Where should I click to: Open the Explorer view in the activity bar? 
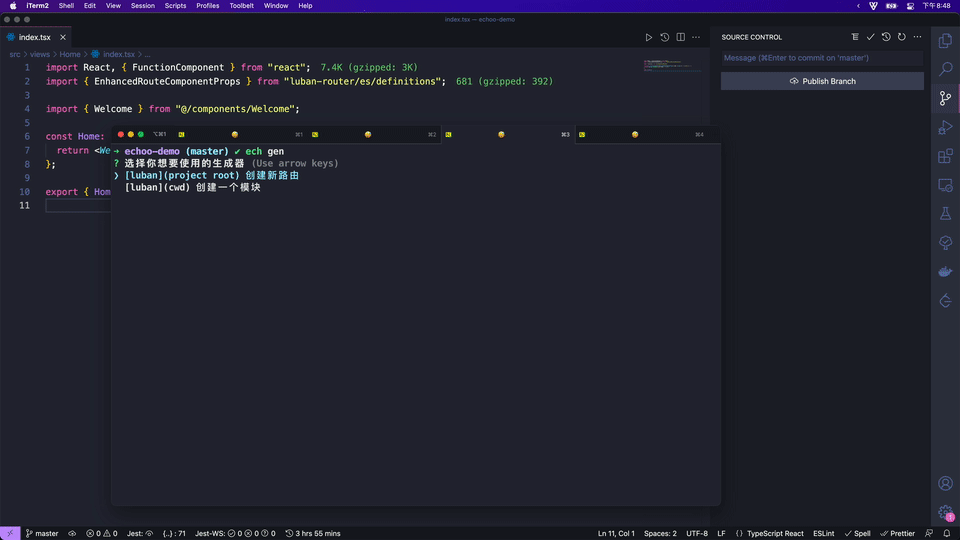(945, 40)
